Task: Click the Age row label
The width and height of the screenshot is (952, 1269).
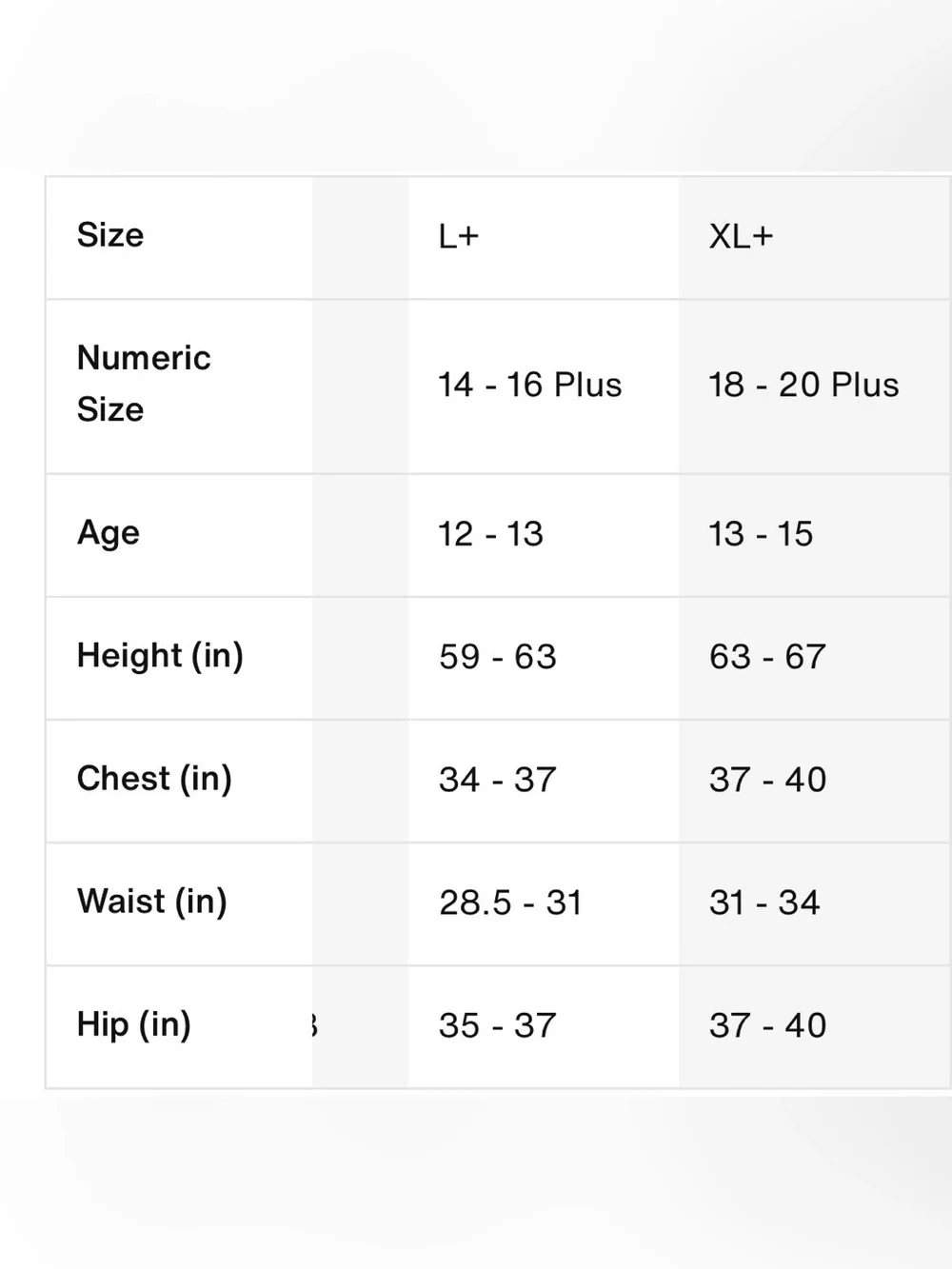Action: pyautogui.click(x=109, y=533)
